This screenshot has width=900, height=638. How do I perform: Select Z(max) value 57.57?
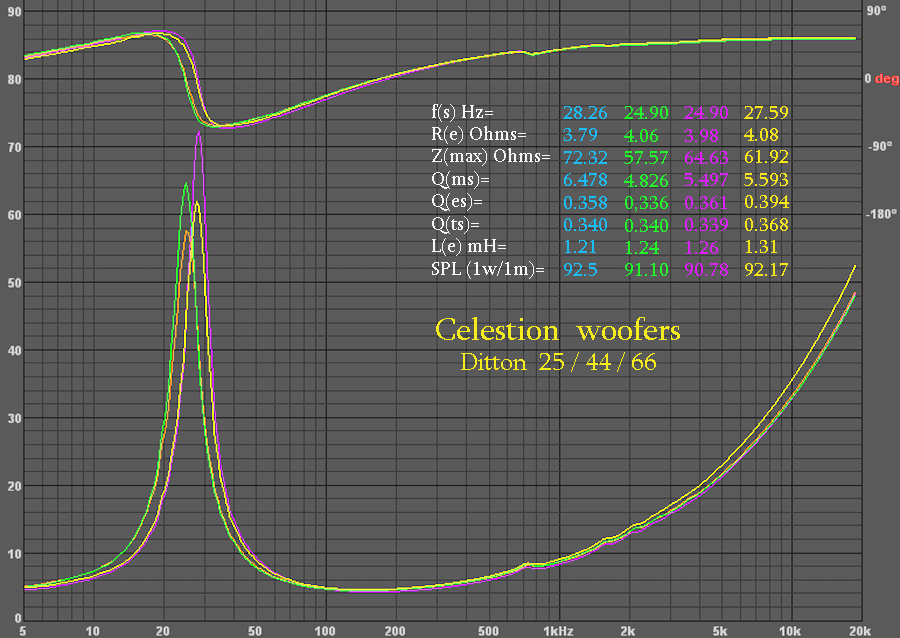646,157
